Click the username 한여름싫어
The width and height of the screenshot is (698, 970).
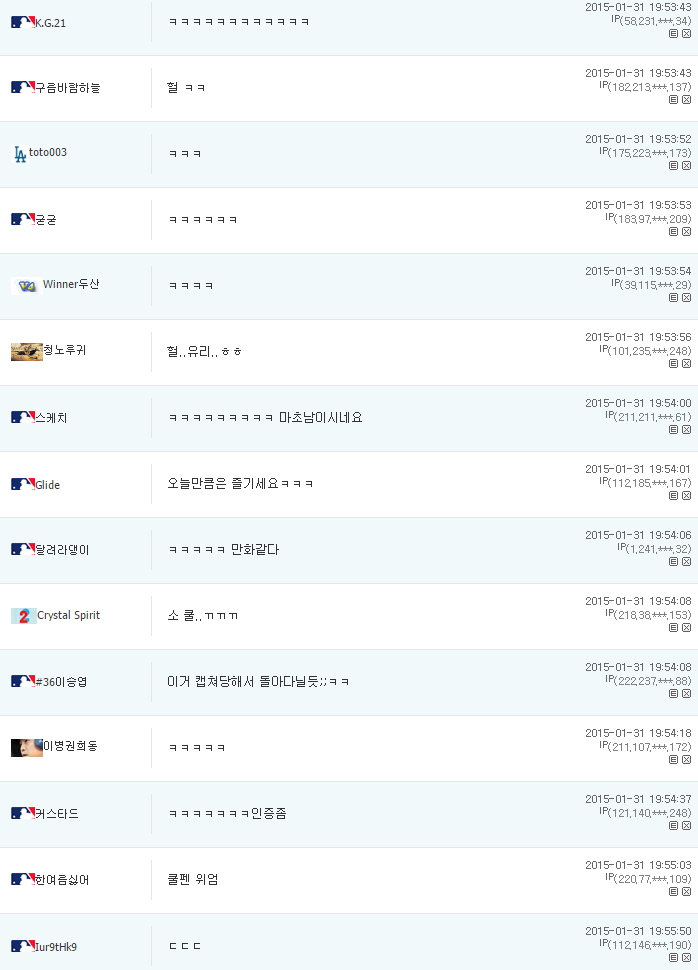click(62, 880)
